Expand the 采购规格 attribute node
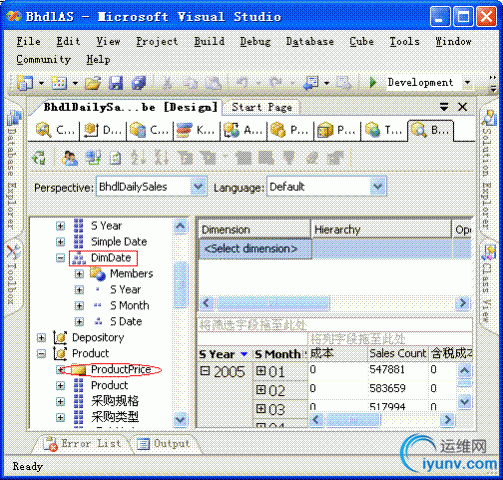The image size is (503, 480). pos(60,401)
